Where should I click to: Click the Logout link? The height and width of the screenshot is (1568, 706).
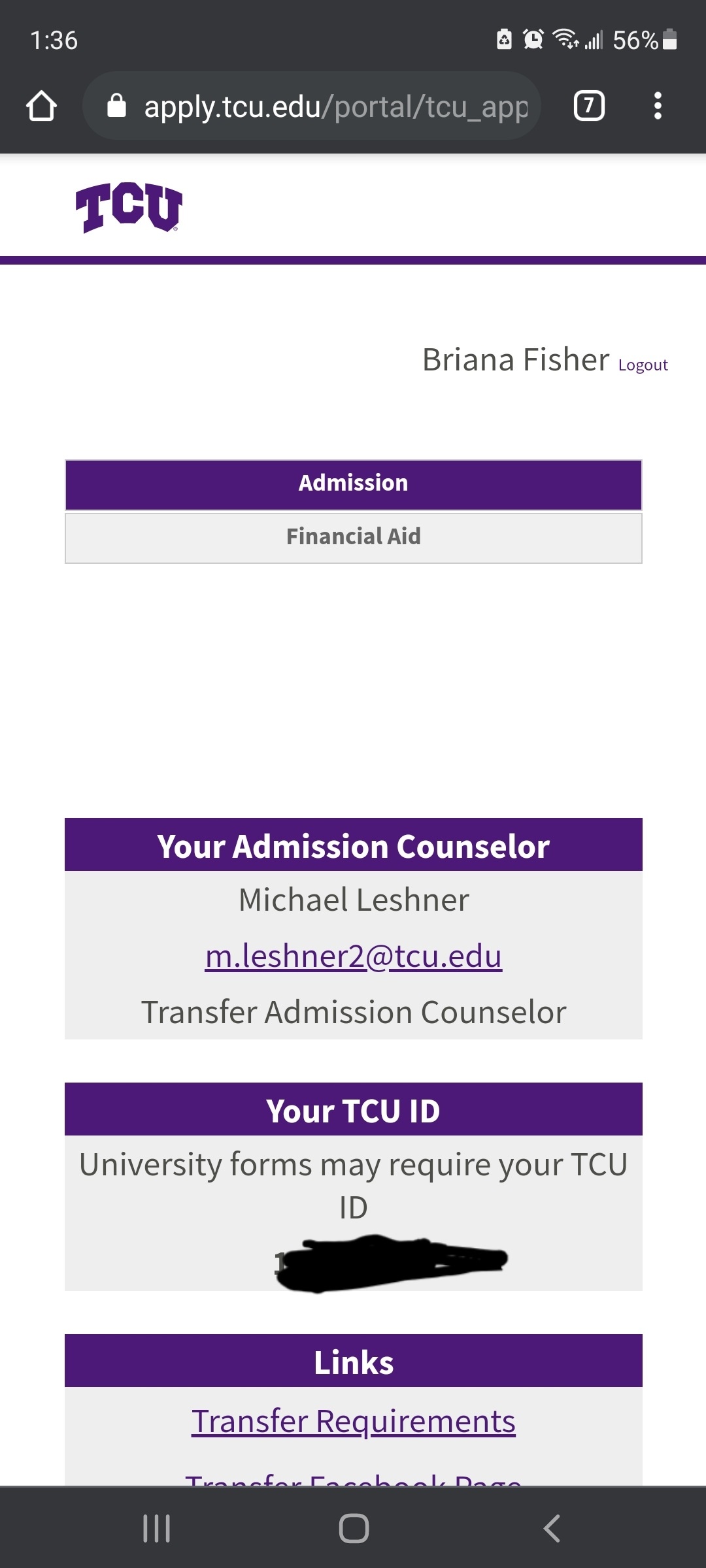pyautogui.click(x=643, y=365)
